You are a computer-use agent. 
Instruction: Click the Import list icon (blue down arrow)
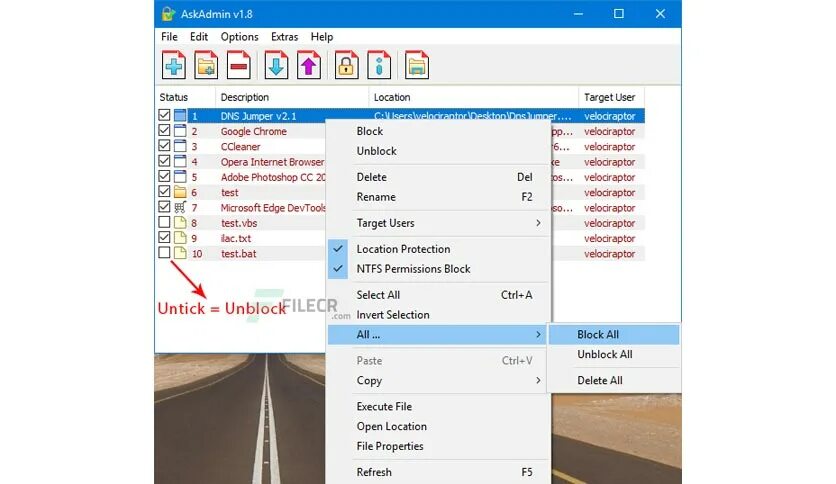pyautogui.click(x=276, y=66)
